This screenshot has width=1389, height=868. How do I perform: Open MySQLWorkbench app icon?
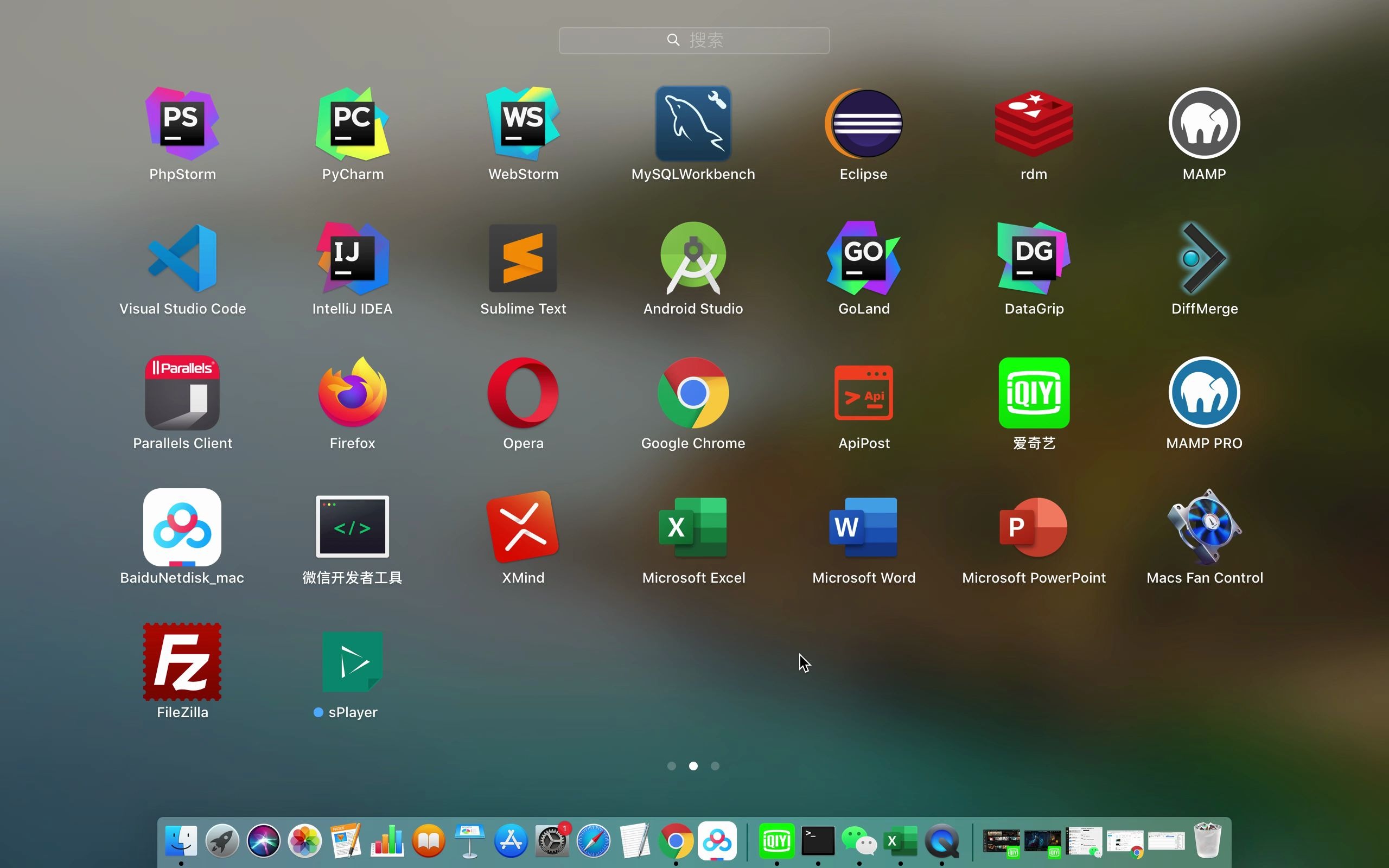click(x=693, y=124)
